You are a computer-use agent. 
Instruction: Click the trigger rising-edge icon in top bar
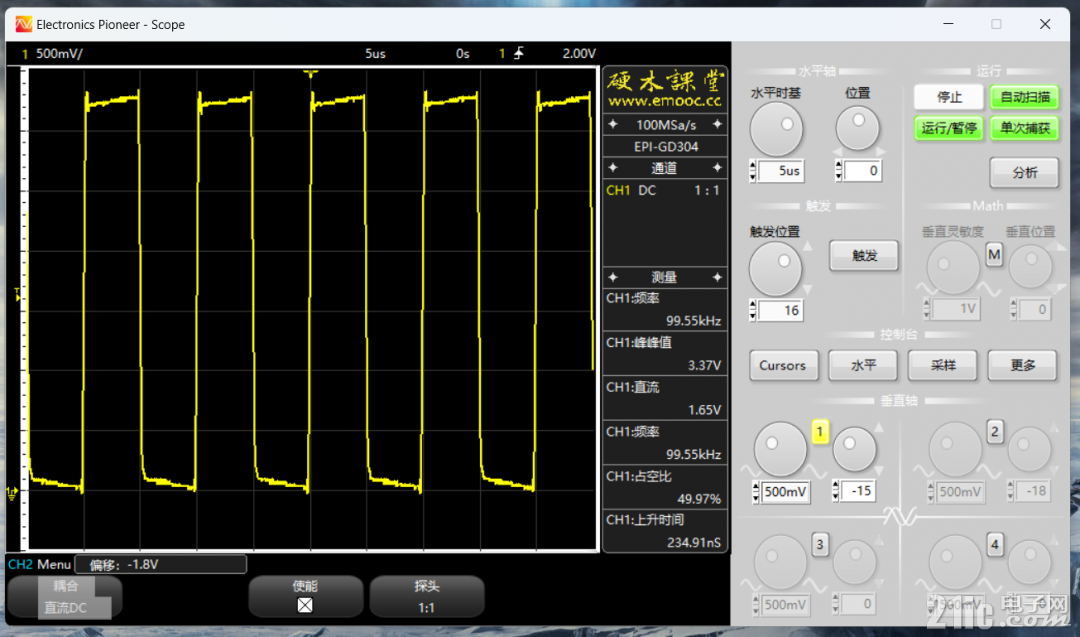[x=519, y=53]
